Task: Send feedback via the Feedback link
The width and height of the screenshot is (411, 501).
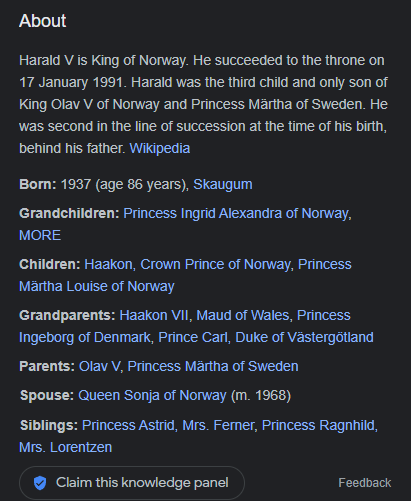Action: coord(365,483)
